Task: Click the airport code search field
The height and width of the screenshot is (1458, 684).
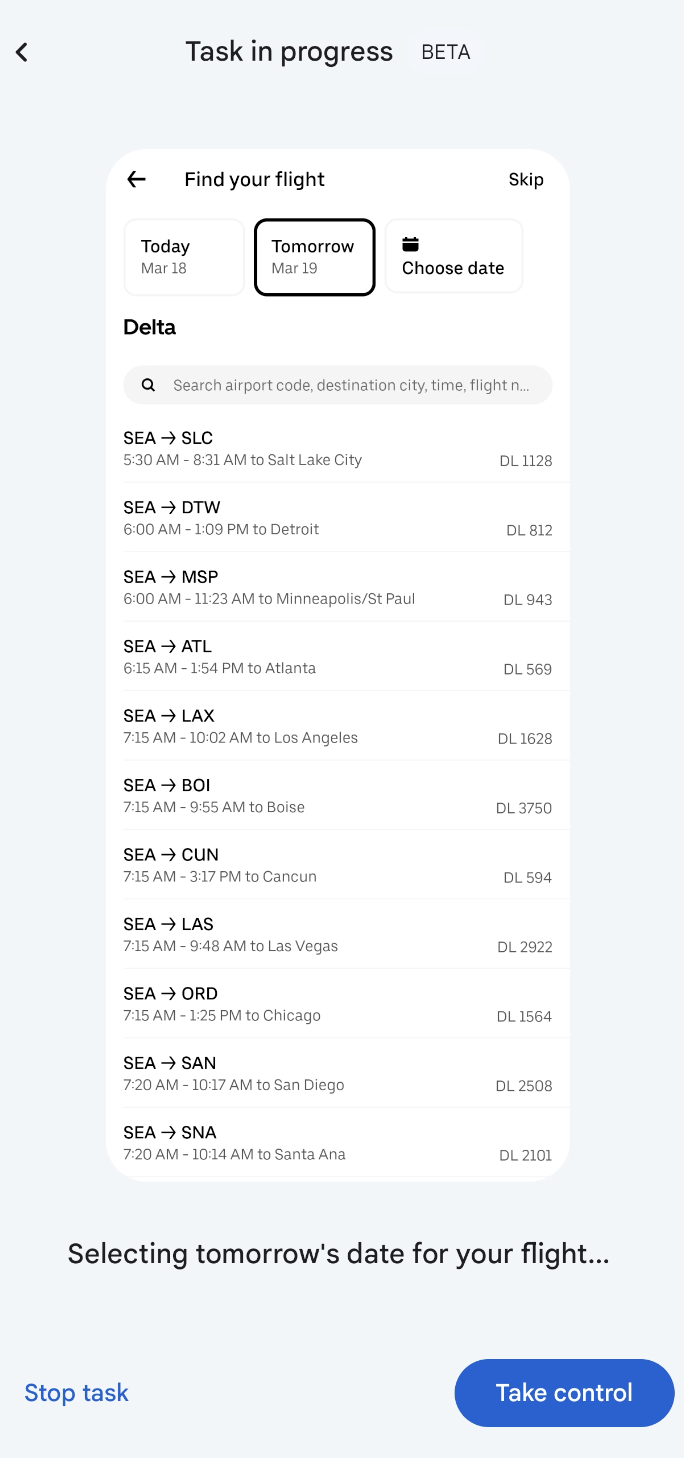Action: click(x=350, y=385)
